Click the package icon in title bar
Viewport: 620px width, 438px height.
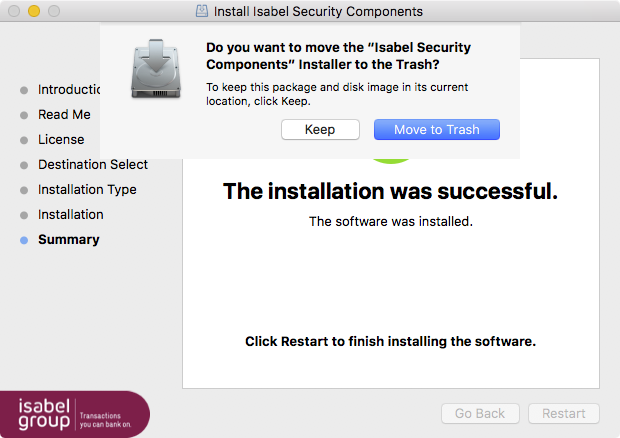click(x=202, y=11)
